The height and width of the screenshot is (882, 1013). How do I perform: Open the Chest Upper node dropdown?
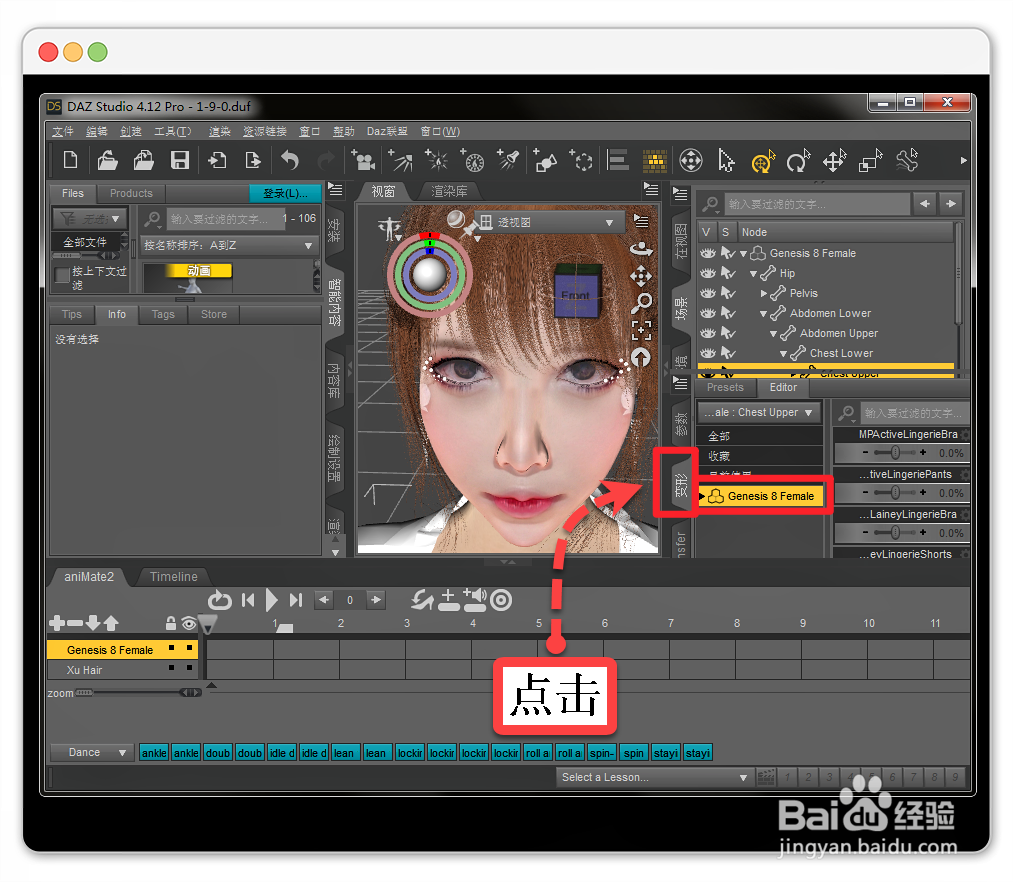tap(758, 412)
